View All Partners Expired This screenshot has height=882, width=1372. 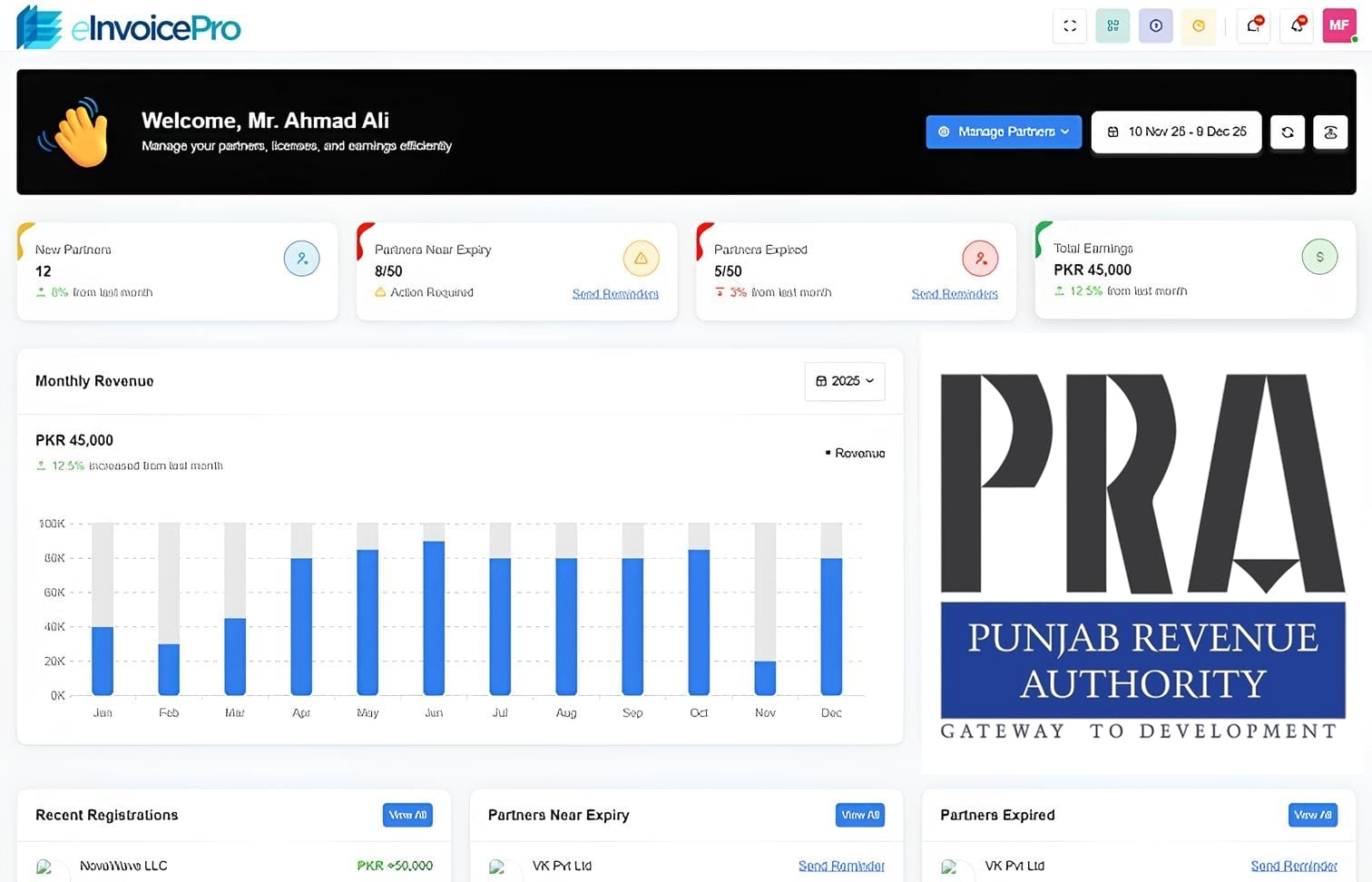[x=1313, y=815]
